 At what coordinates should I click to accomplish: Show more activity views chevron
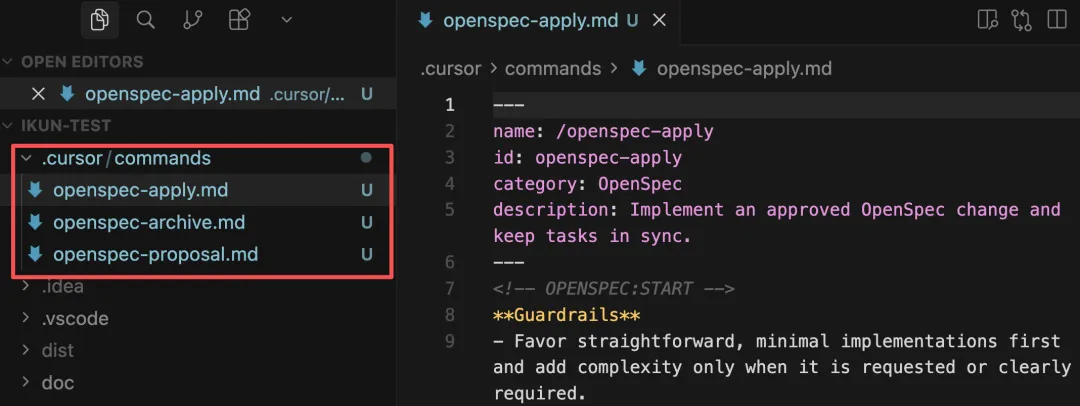point(287,21)
